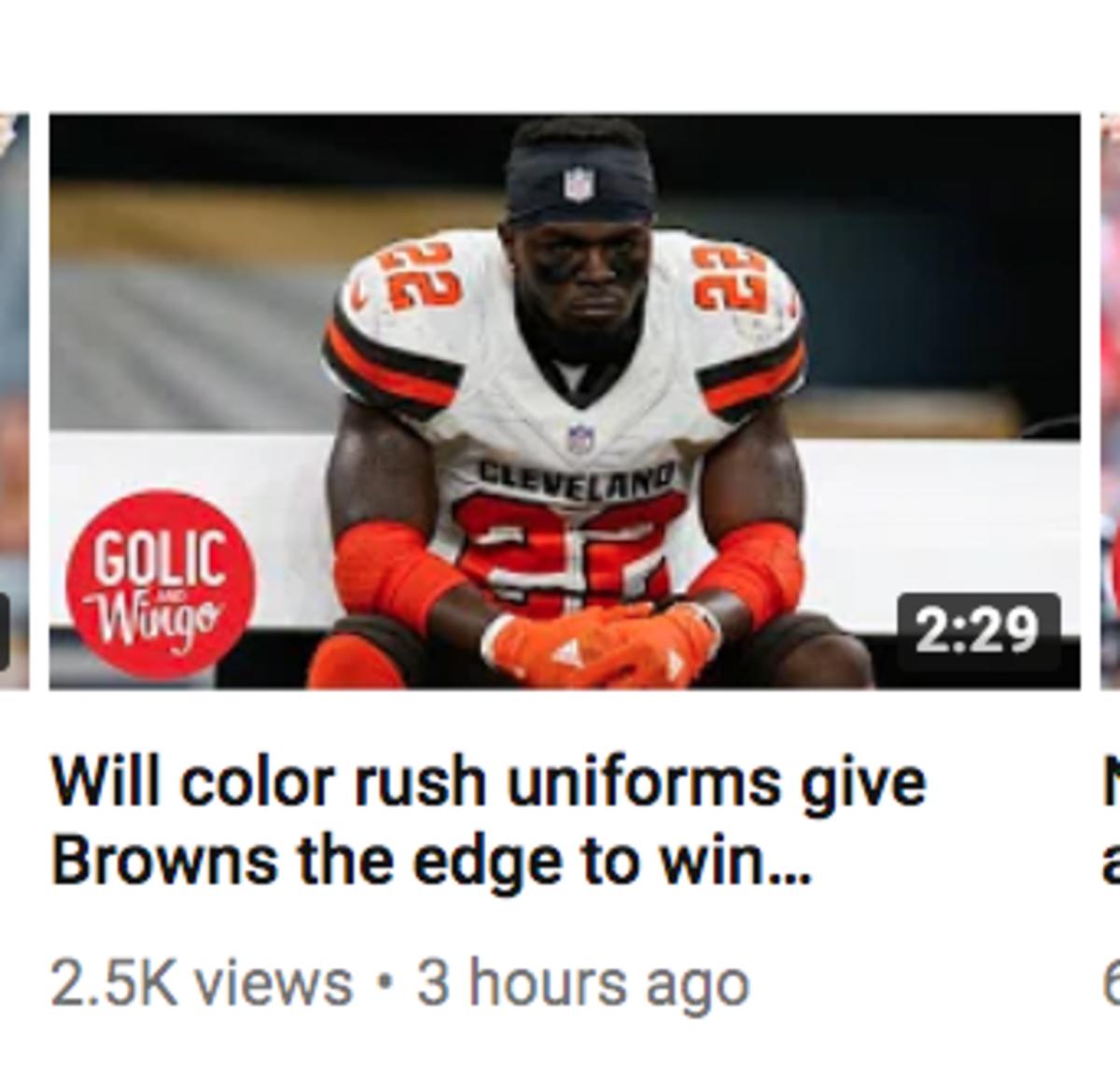
Task: Click the player's black headband
Action: 580,183
